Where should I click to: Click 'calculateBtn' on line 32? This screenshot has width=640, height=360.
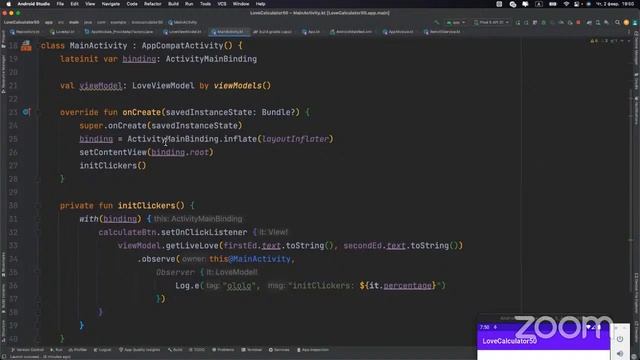(x=127, y=232)
